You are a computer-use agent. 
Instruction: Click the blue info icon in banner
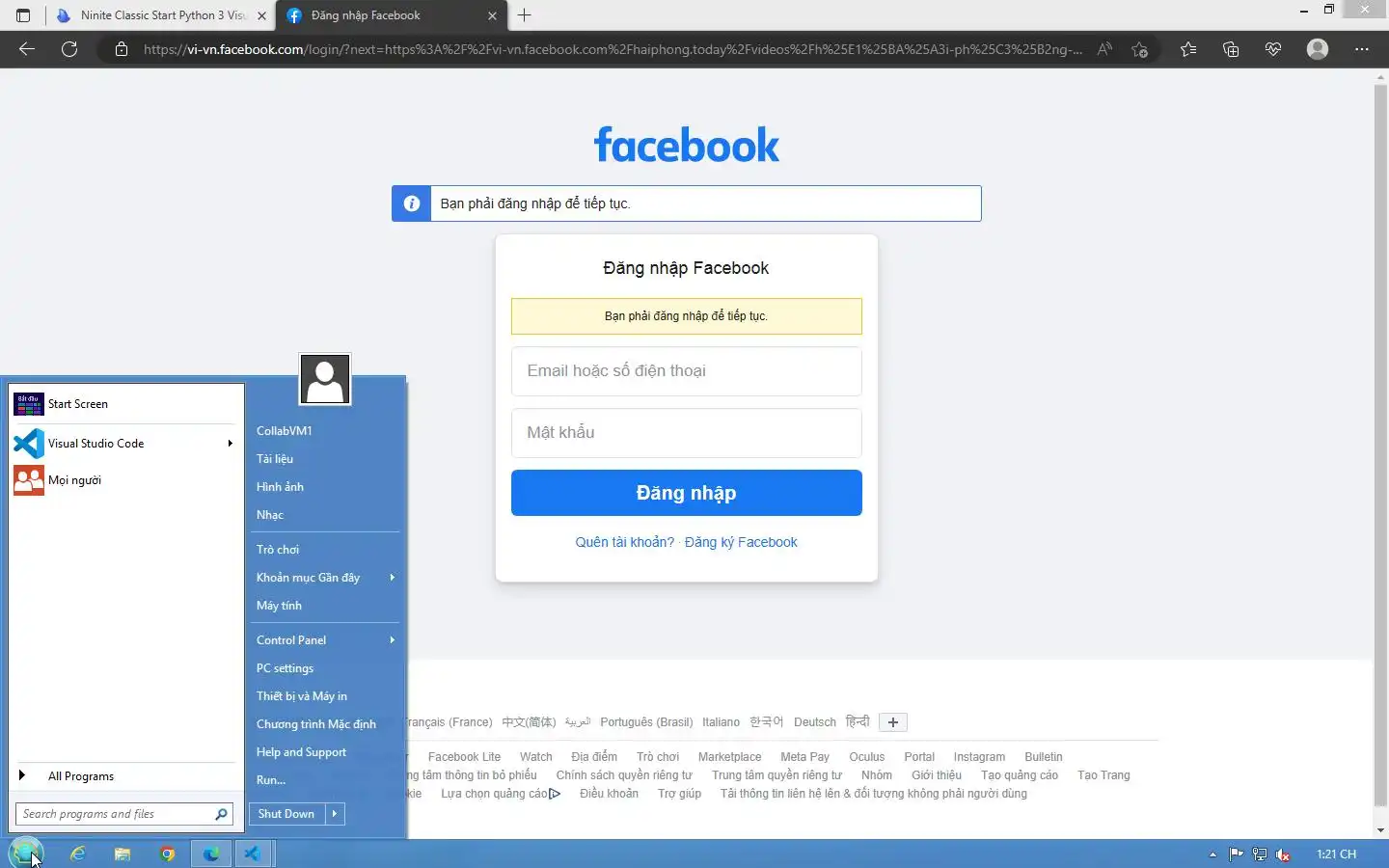[411, 203]
